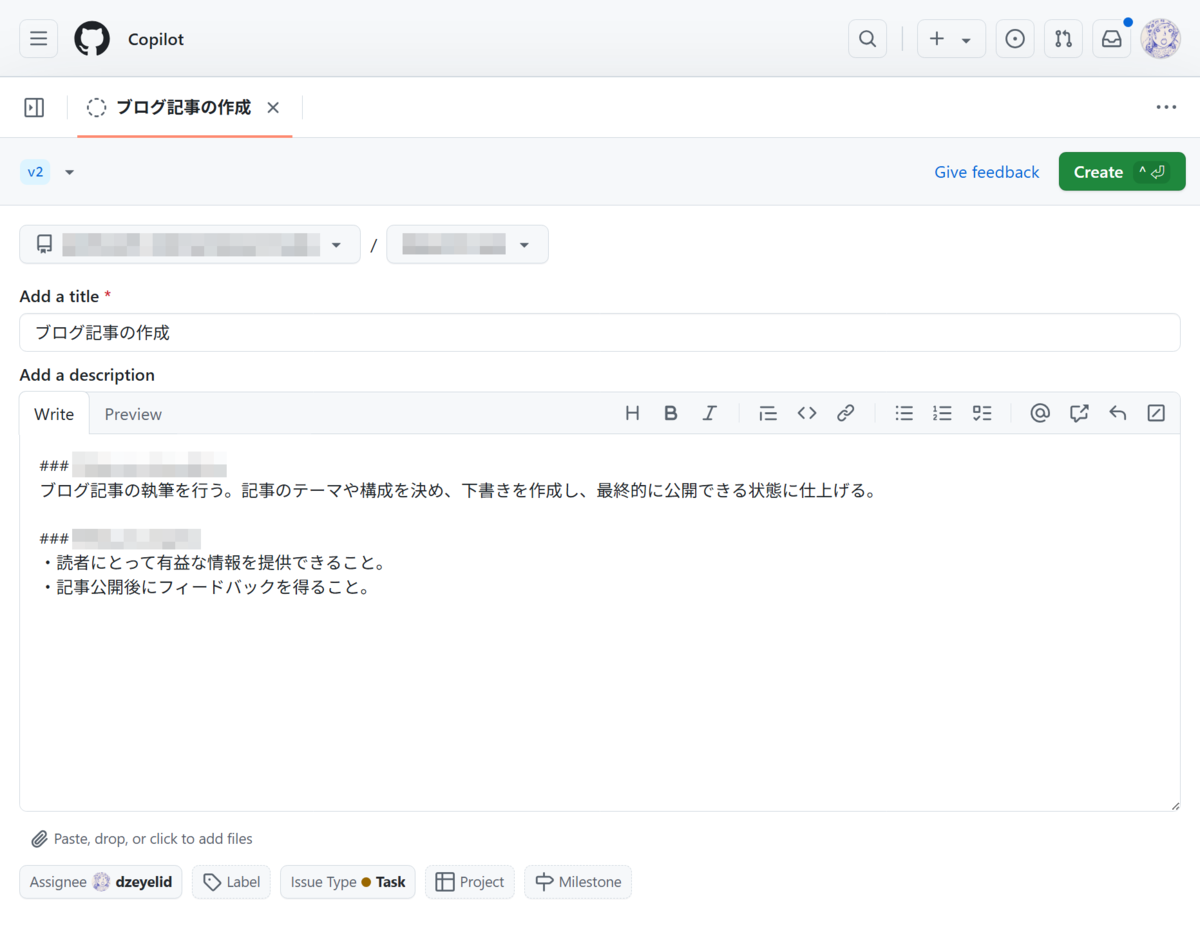The image size is (1200, 925).
Task: Click the slash commands icon
Action: point(1157,413)
